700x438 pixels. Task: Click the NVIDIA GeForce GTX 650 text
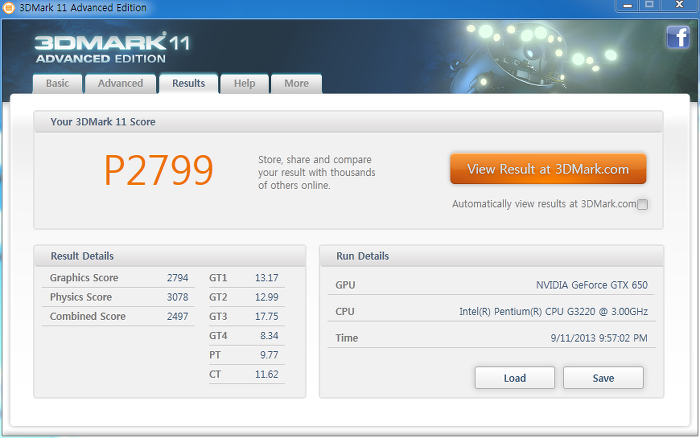pyautogui.click(x=592, y=285)
